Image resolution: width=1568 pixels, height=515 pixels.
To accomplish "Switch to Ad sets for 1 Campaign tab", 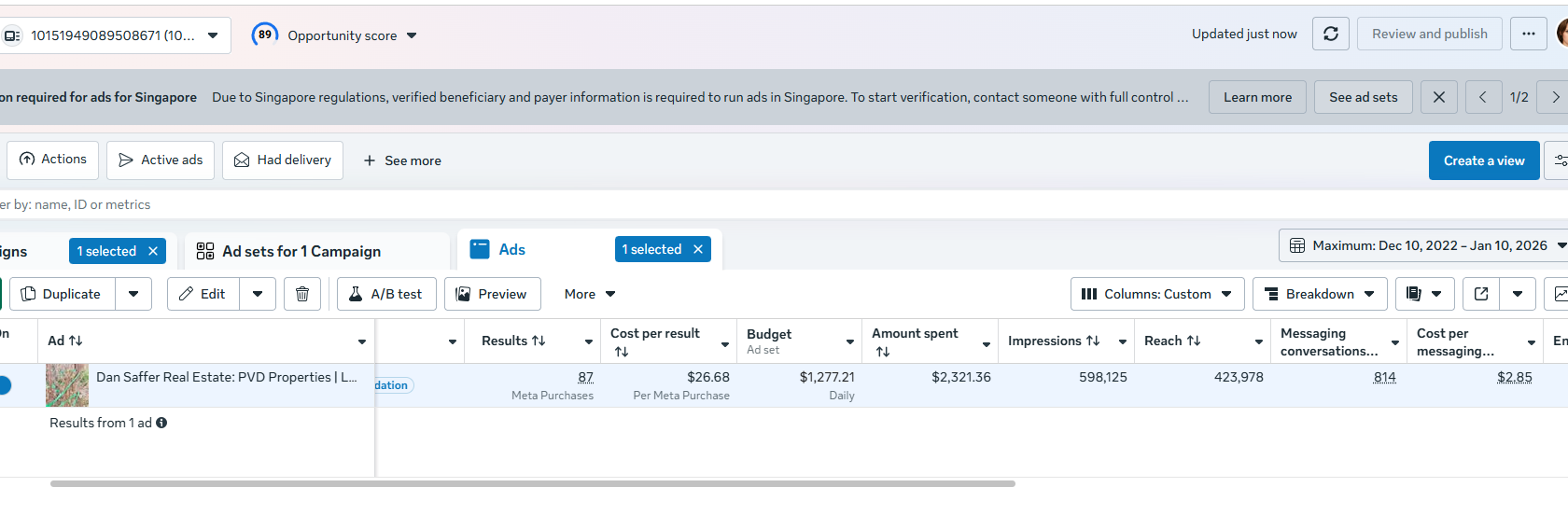I will pos(301,251).
